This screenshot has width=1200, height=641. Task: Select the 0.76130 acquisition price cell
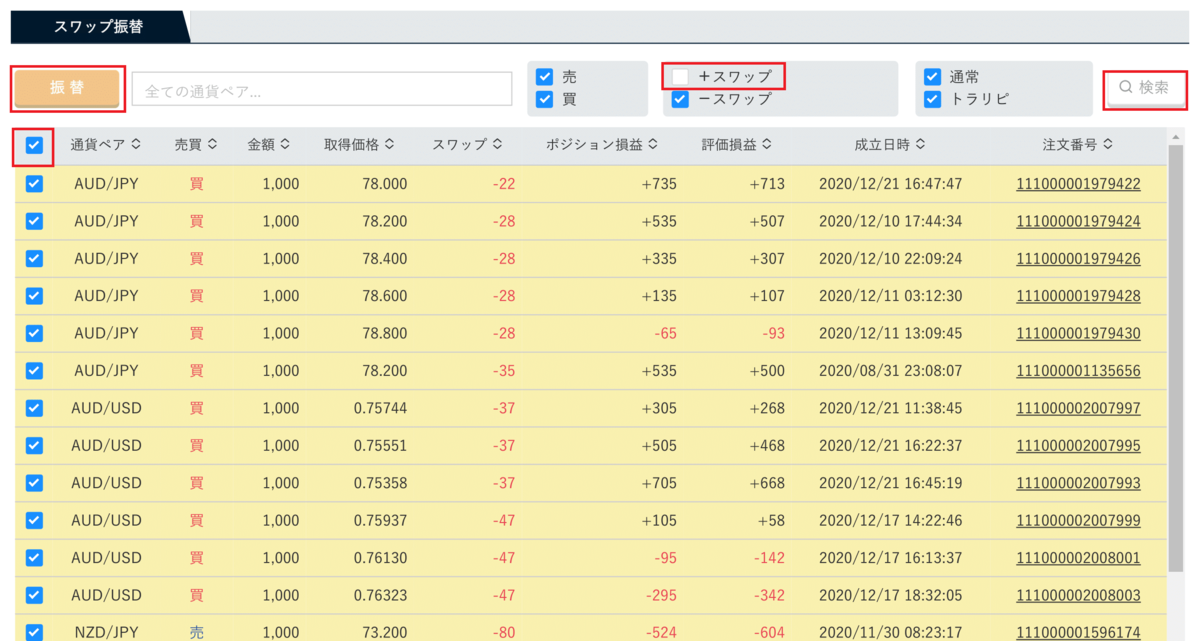pos(380,558)
